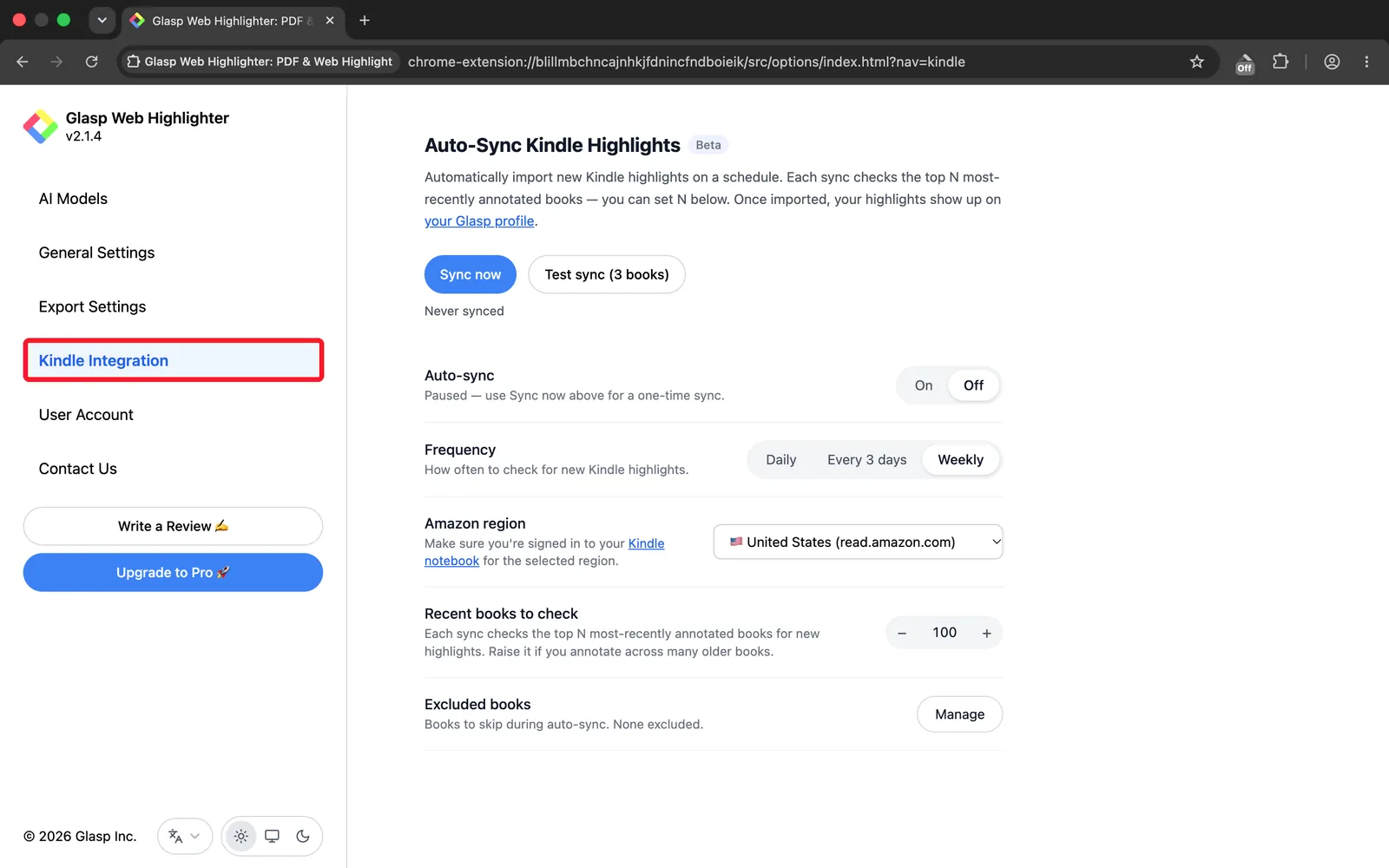This screenshot has height=868, width=1389.
Task: Turn Auto-sync On
Action: [x=924, y=385]
